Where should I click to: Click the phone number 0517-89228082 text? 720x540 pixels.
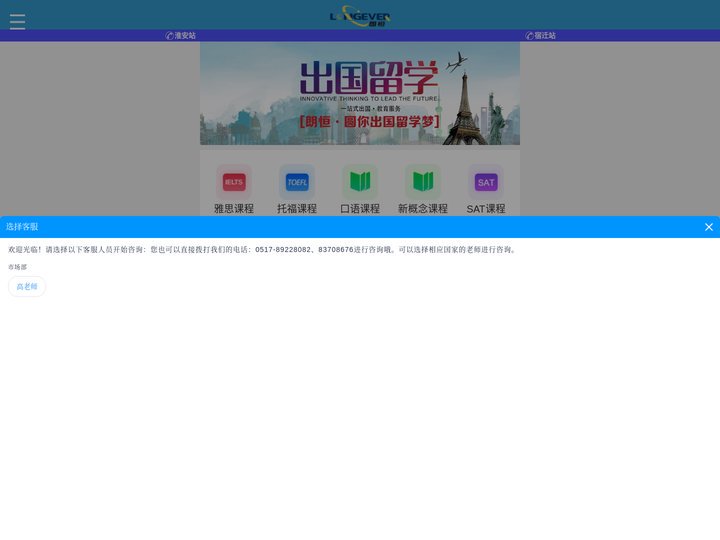[x=283, y=249]
